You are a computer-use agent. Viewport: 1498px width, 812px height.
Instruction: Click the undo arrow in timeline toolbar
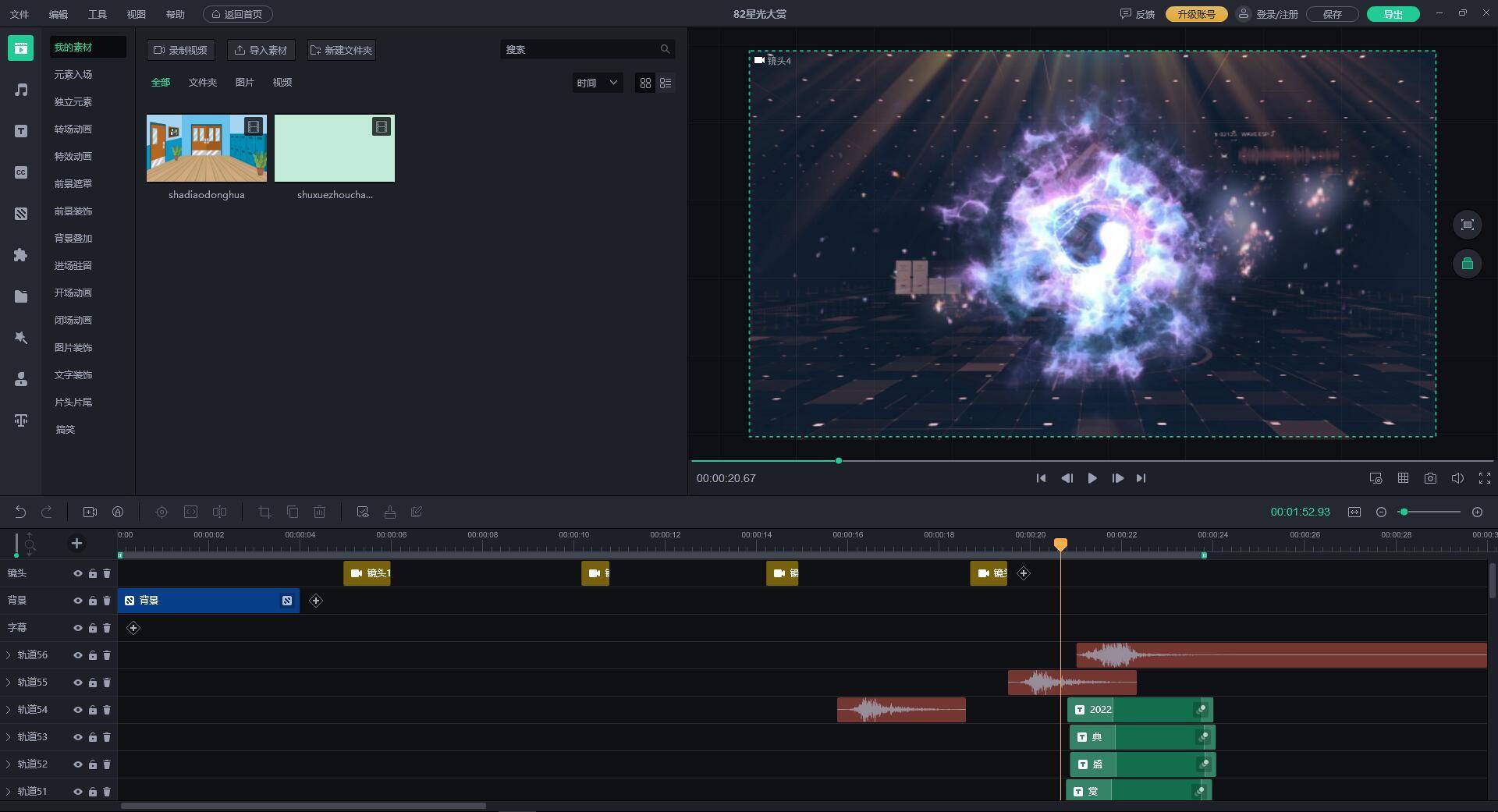pos(20,512)
